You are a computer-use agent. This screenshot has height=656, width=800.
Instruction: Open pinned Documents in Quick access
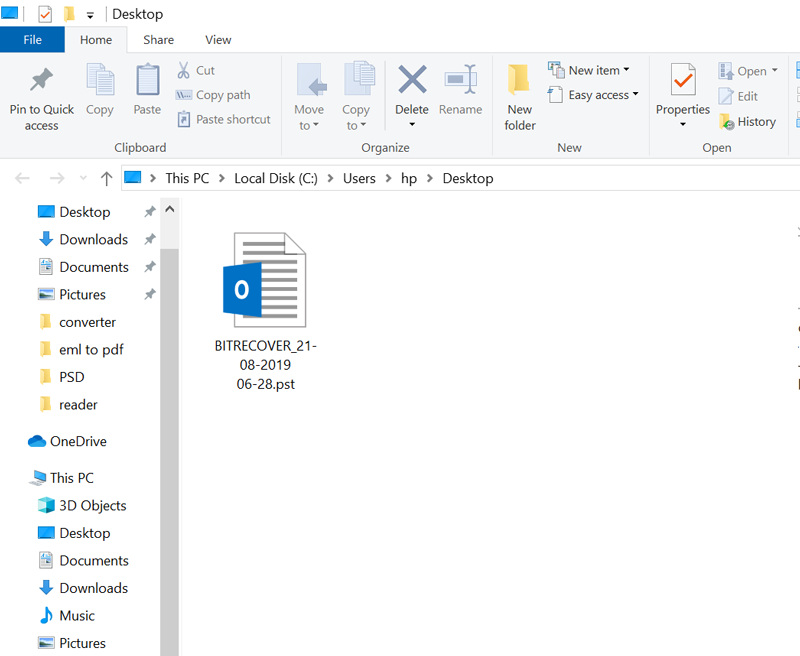[x=94, y=267]
